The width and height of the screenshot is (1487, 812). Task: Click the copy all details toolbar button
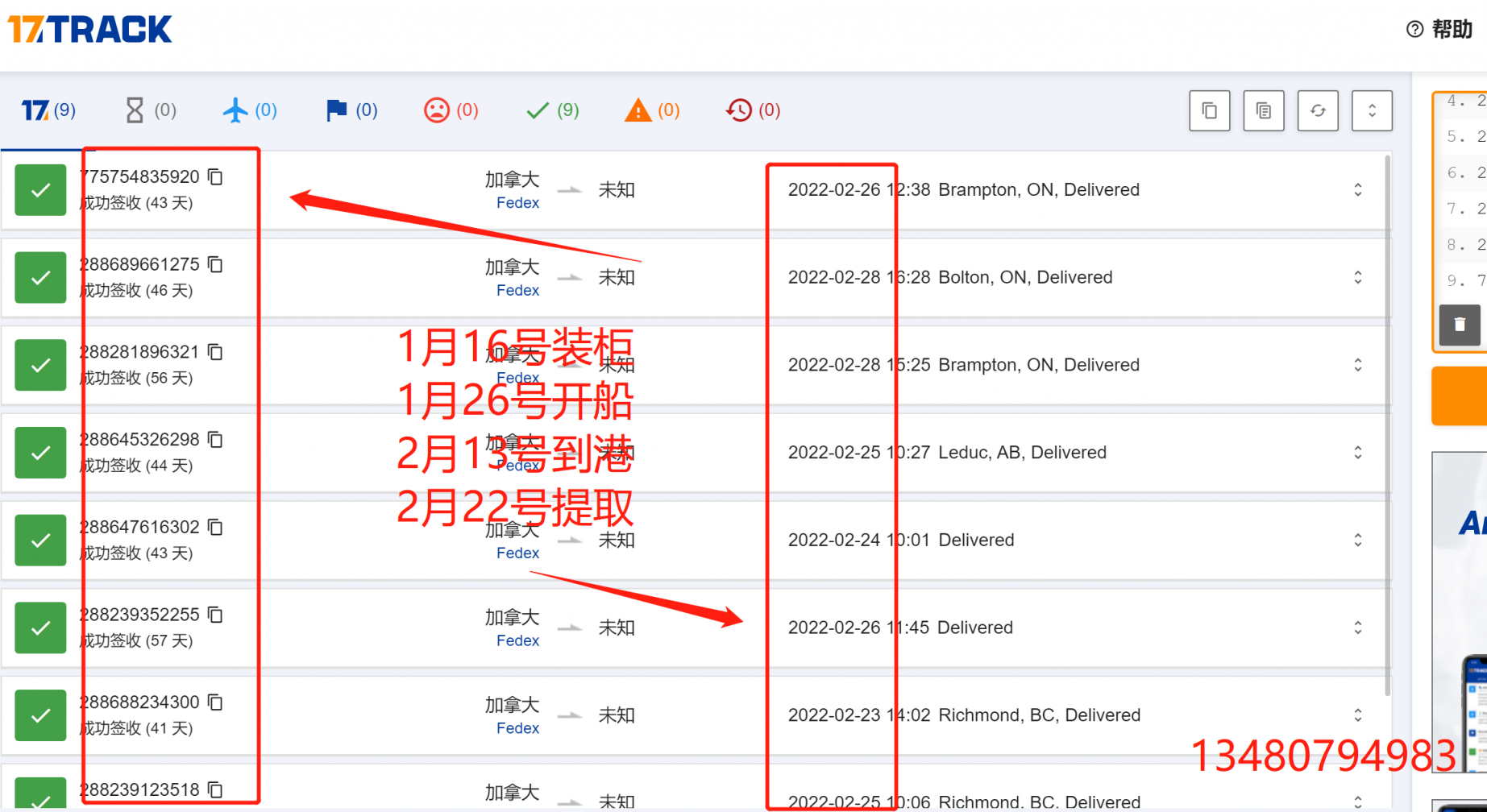click(1264, 110)
